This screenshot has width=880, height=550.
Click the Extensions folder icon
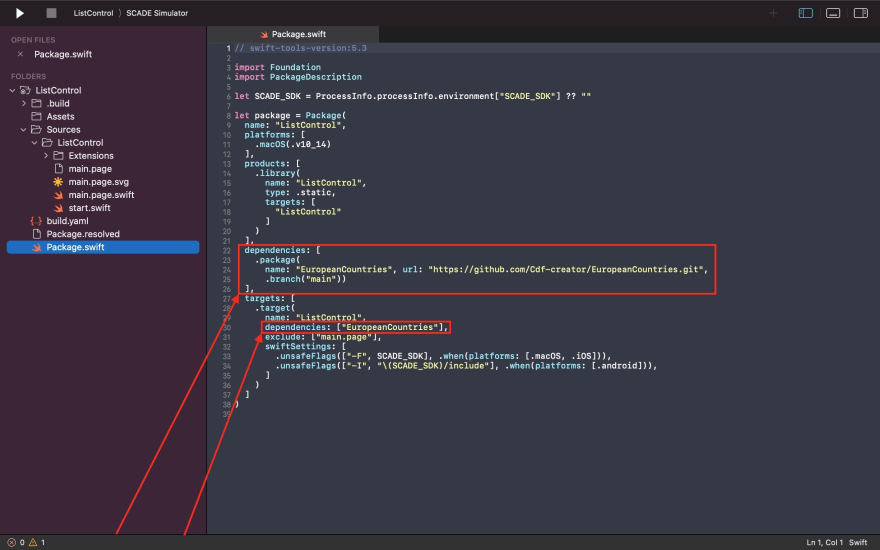[x=58, y=155]
